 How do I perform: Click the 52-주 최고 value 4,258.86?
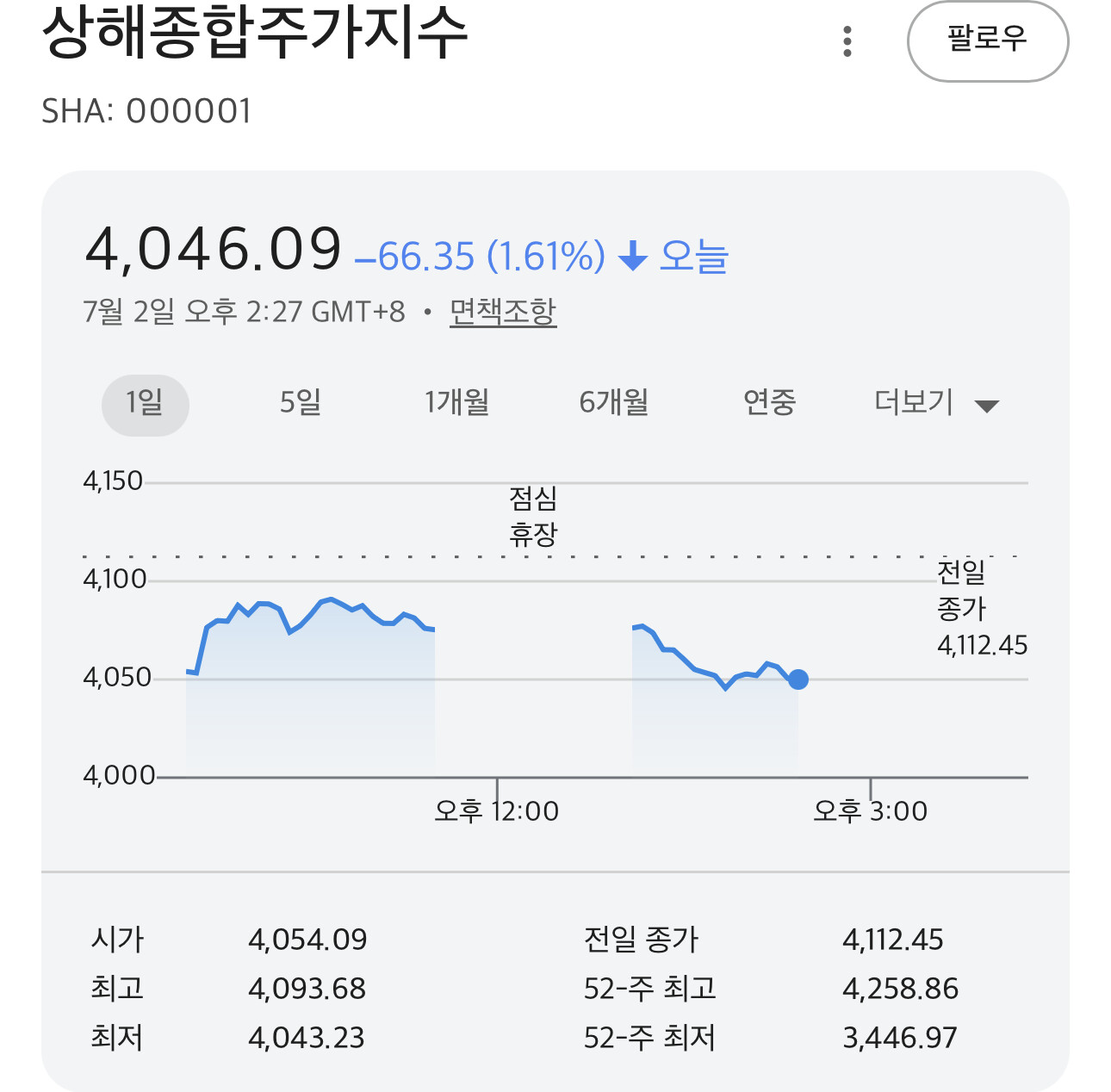coord(900,989)
